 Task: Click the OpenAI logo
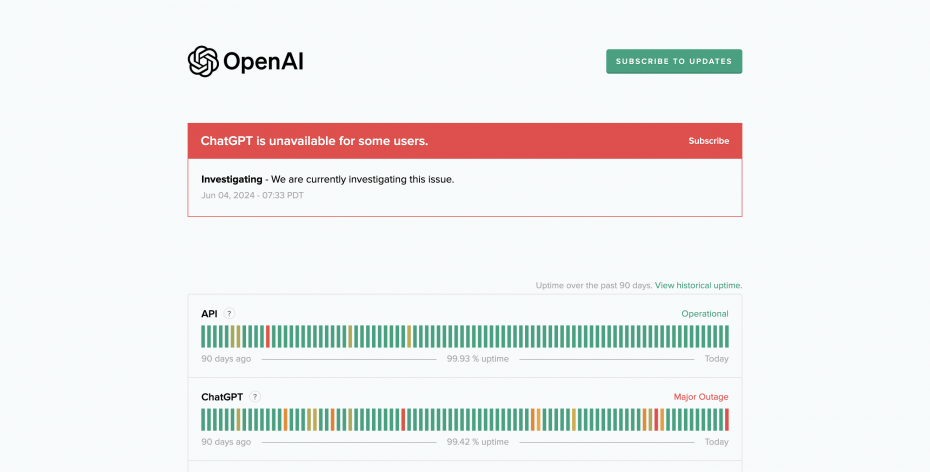coord(246,61)
